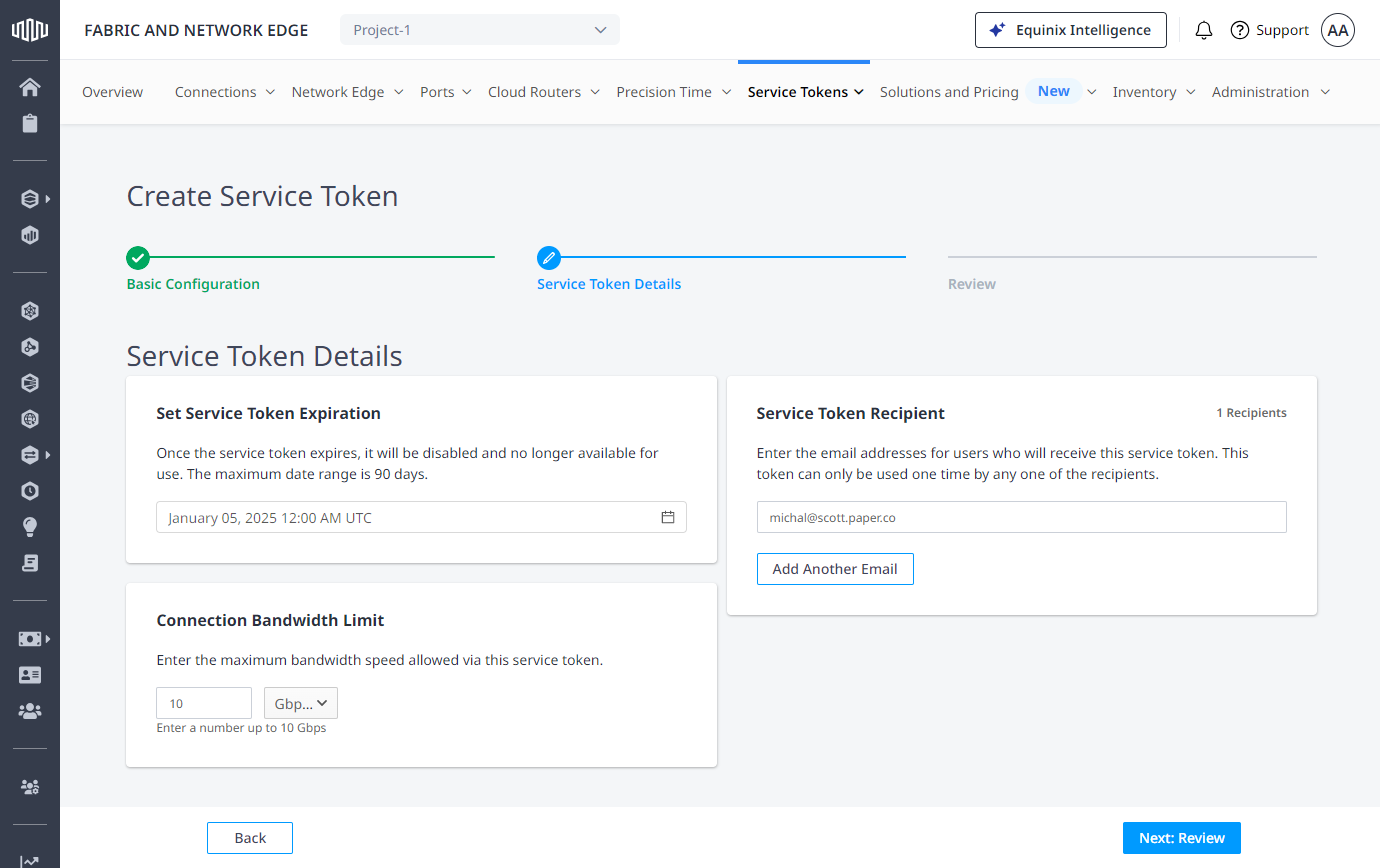Open the spider-web hexagon sidebar icon
This screenshot has height=868, width=1380.
pos(30,311)
